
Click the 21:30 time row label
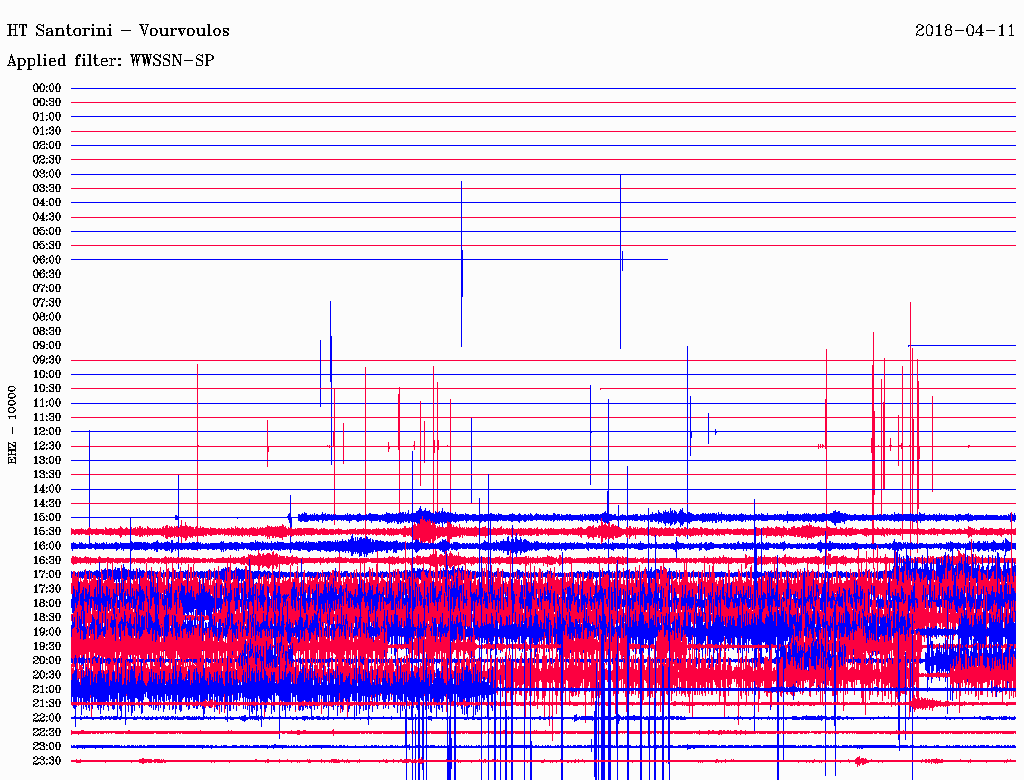coord(47,703)
